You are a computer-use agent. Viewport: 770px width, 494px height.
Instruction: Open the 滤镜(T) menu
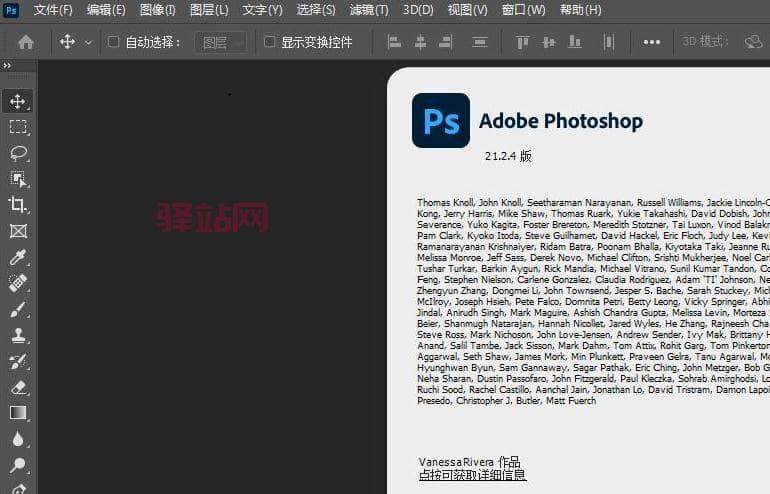pos(369,10)
